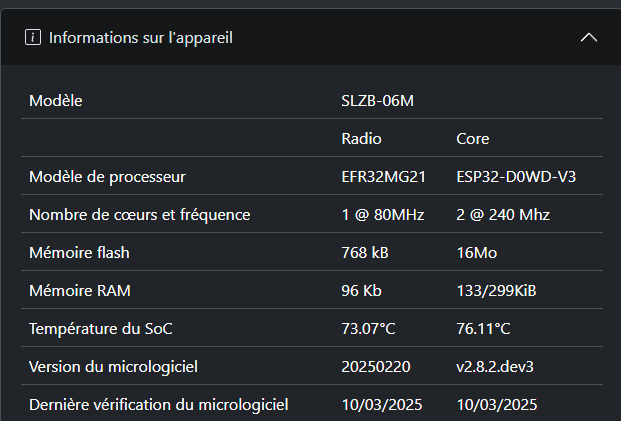Click the 96 Kb RAM value
Image resolution: width=621 pixels, height=421 pixels.
coord(361,291)
